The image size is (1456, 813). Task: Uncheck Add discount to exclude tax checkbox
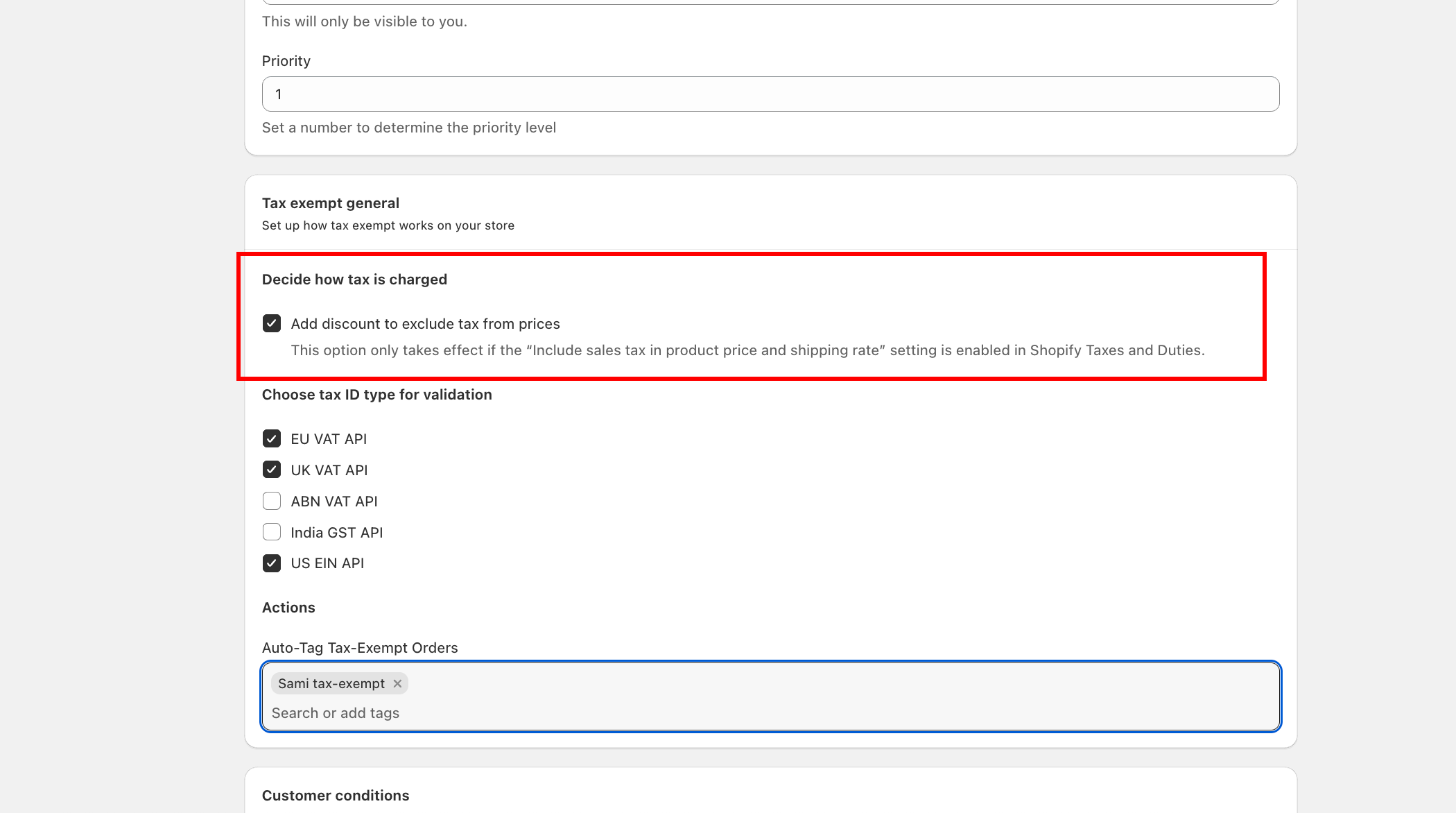[272, 324]
